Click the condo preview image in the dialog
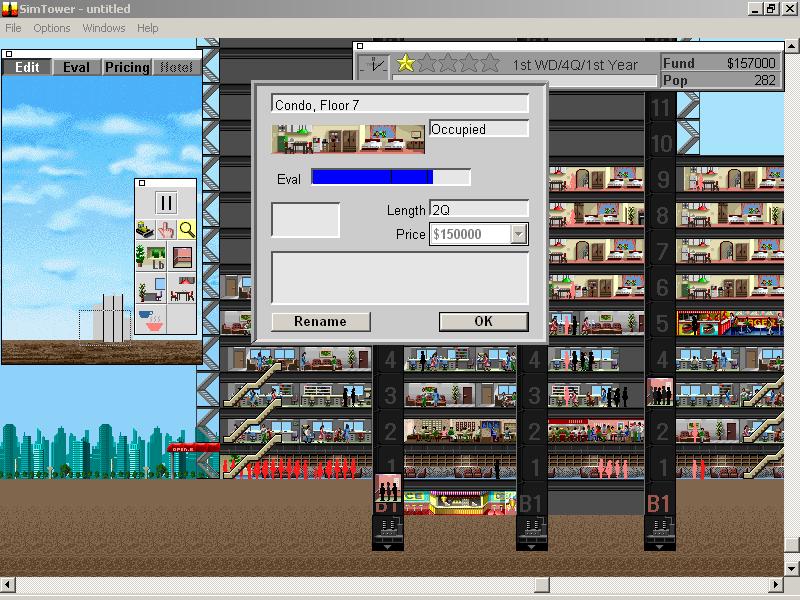The image size is (800, 600). tap(348, 138)
